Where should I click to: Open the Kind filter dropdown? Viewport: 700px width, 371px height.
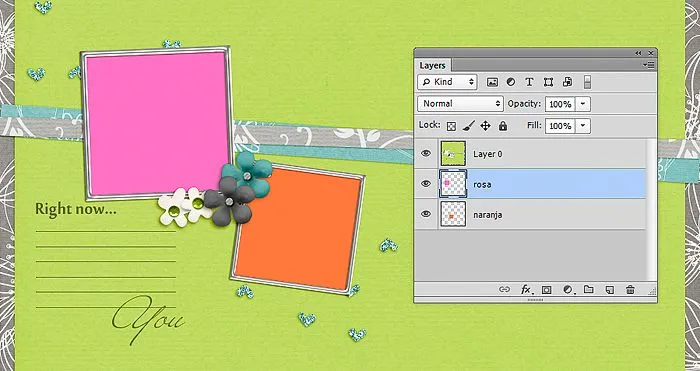point(447,82)
